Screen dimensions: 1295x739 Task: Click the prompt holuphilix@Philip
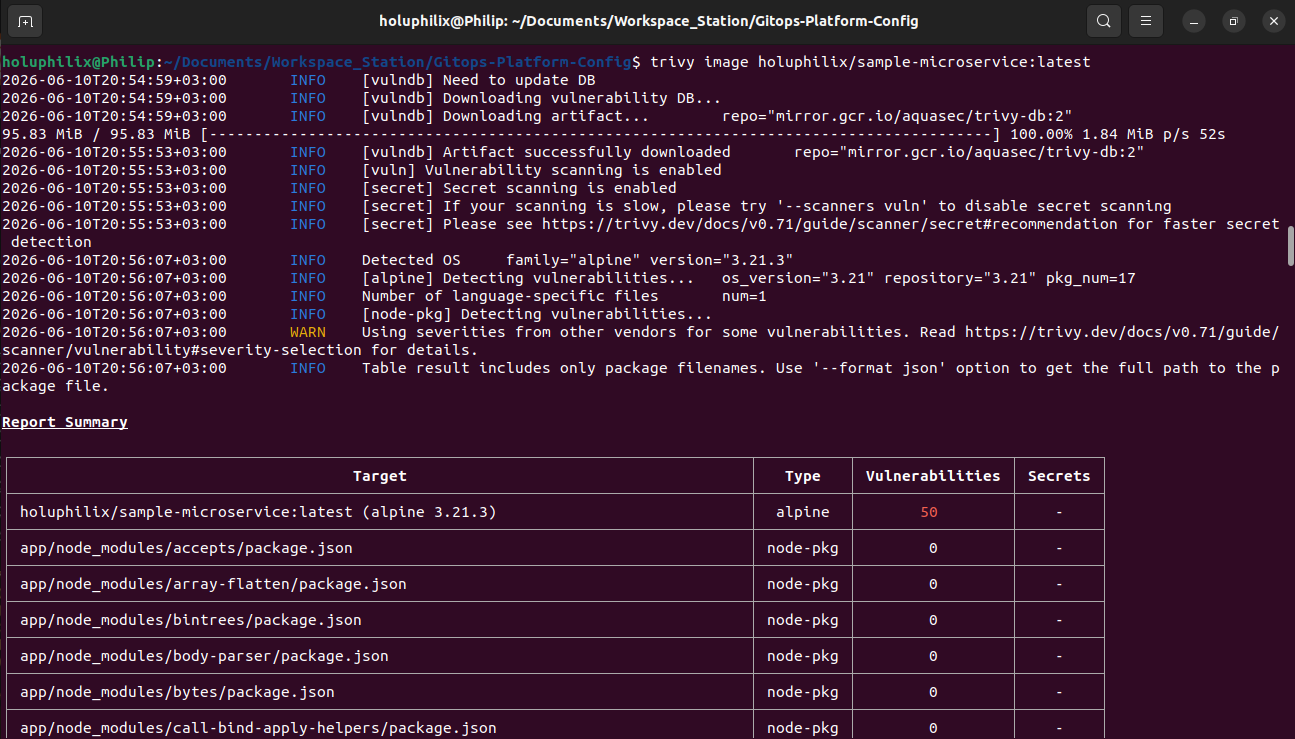pos(78,62)
